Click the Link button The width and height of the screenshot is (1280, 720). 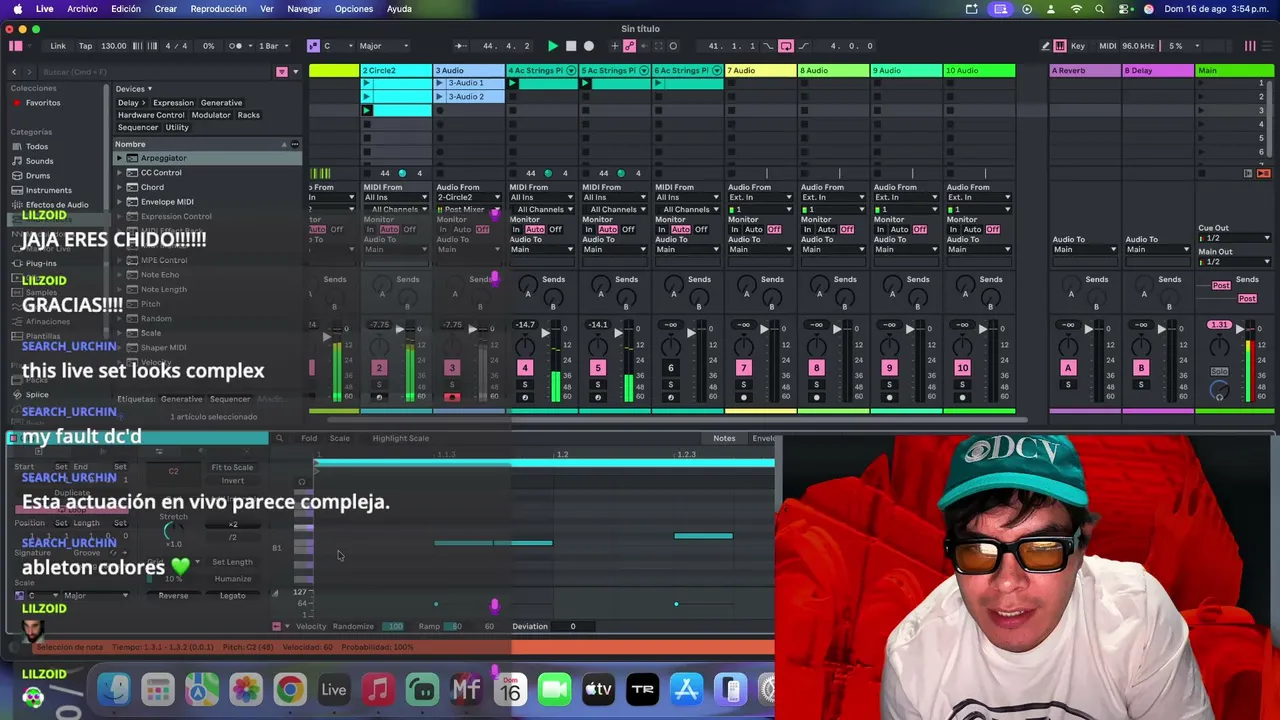(58, 46)
